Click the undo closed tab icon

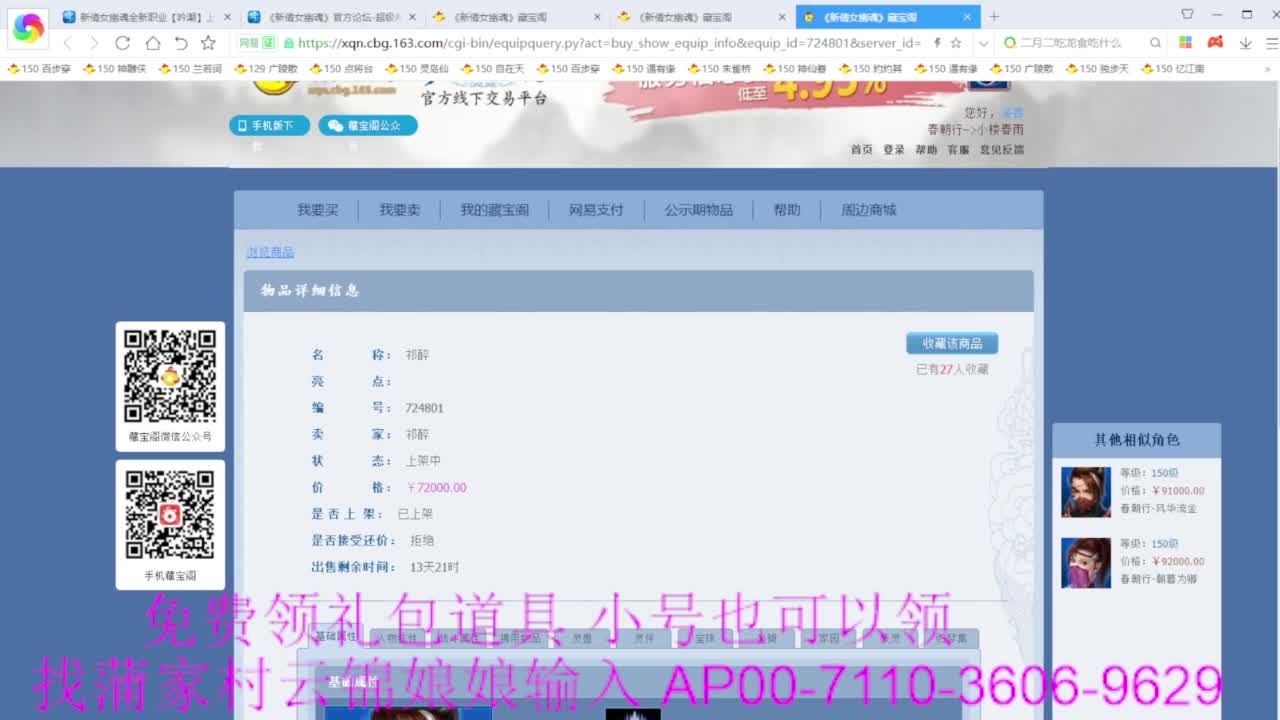pyautogui.click(x=180, y=43)
